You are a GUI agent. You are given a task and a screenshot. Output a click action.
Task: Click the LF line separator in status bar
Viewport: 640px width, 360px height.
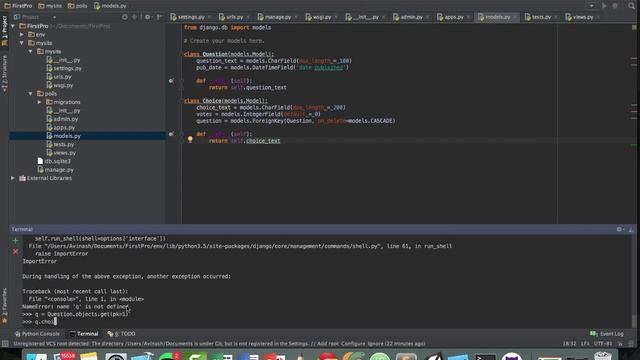point(584,344)
